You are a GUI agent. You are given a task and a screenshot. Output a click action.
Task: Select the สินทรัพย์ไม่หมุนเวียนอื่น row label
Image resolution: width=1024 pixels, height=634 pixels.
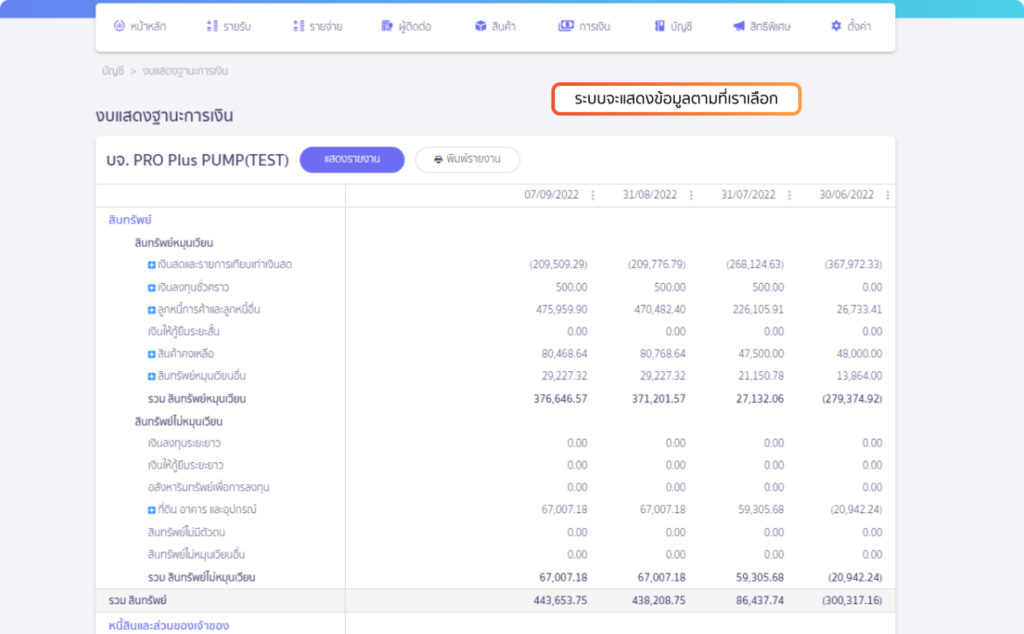[x=196, y=555]
